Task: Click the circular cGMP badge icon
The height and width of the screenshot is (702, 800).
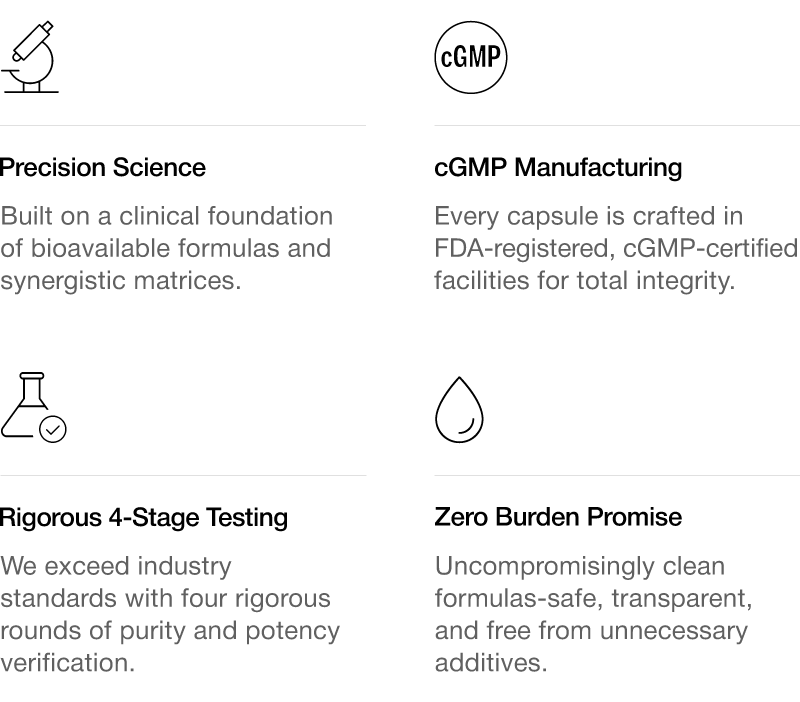Action: [470, 57]
